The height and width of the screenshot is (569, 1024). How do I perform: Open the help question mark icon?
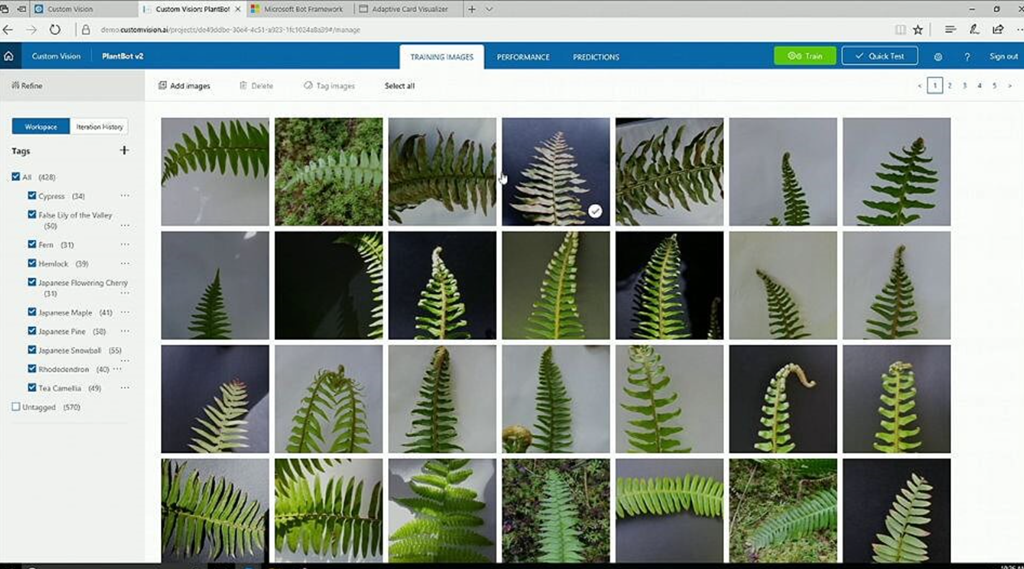pos(967,57)
